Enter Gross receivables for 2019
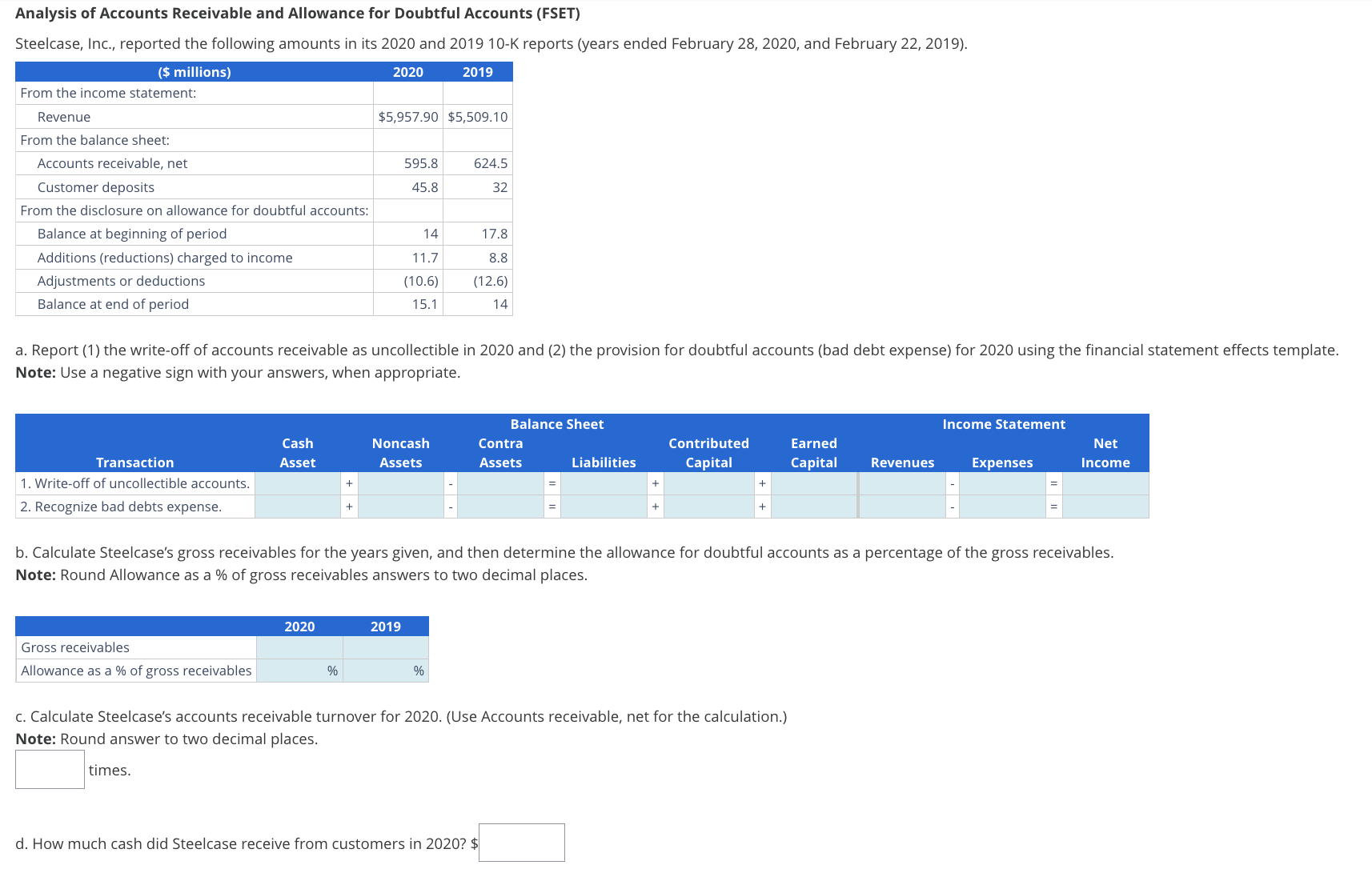Image resolution: width=1372 pixels, height=877 pixels. coord(384,647)
